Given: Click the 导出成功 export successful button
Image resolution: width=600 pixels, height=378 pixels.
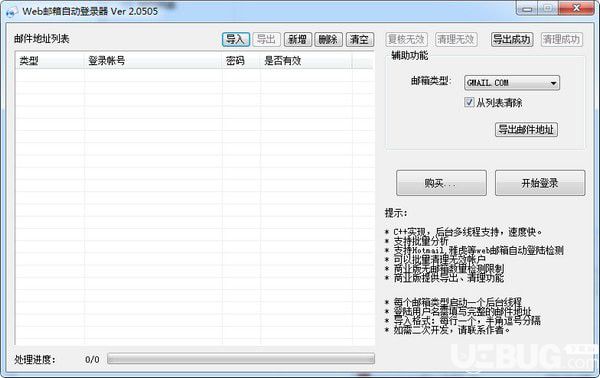Looking at the screenshot, I should tap(512, 39).
